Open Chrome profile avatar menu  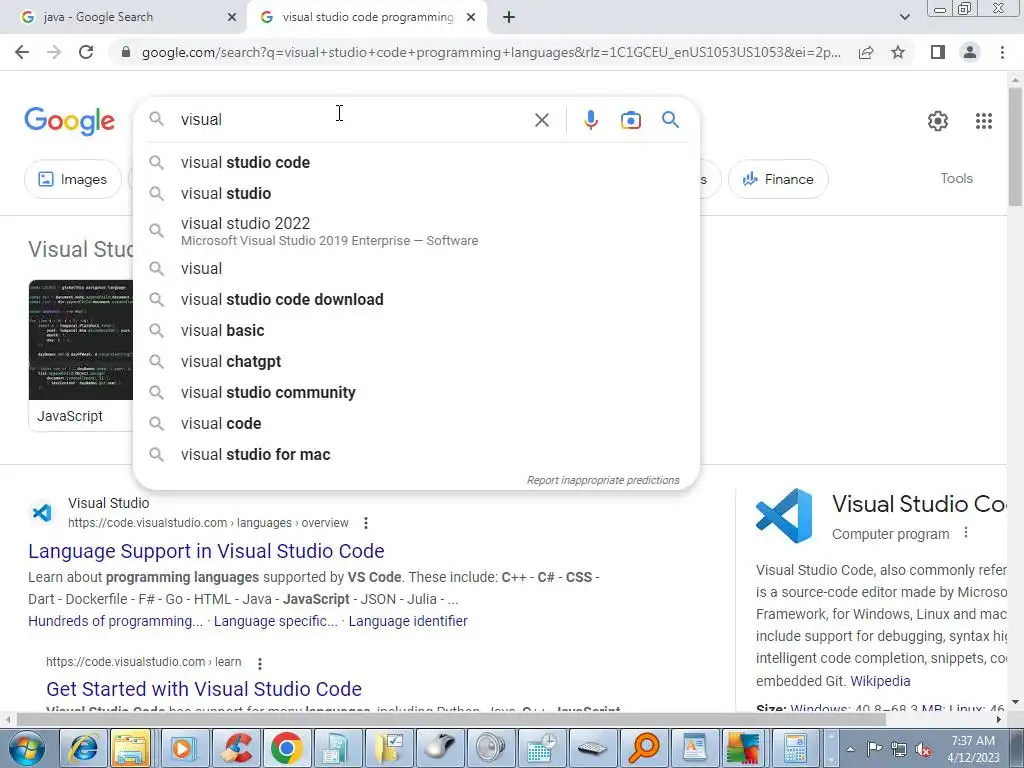[x=970, y=52]
